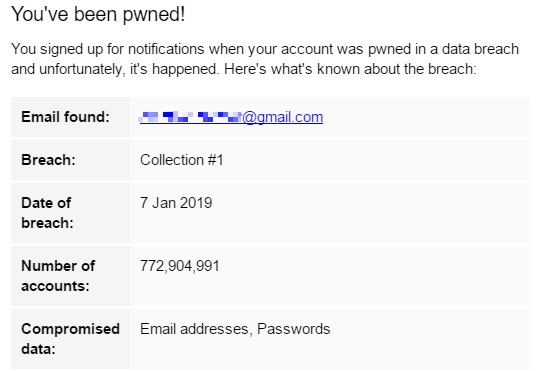537x371 pixels.
Task: Click "Here's what's known about the breach" text
Action: point(350,69)
